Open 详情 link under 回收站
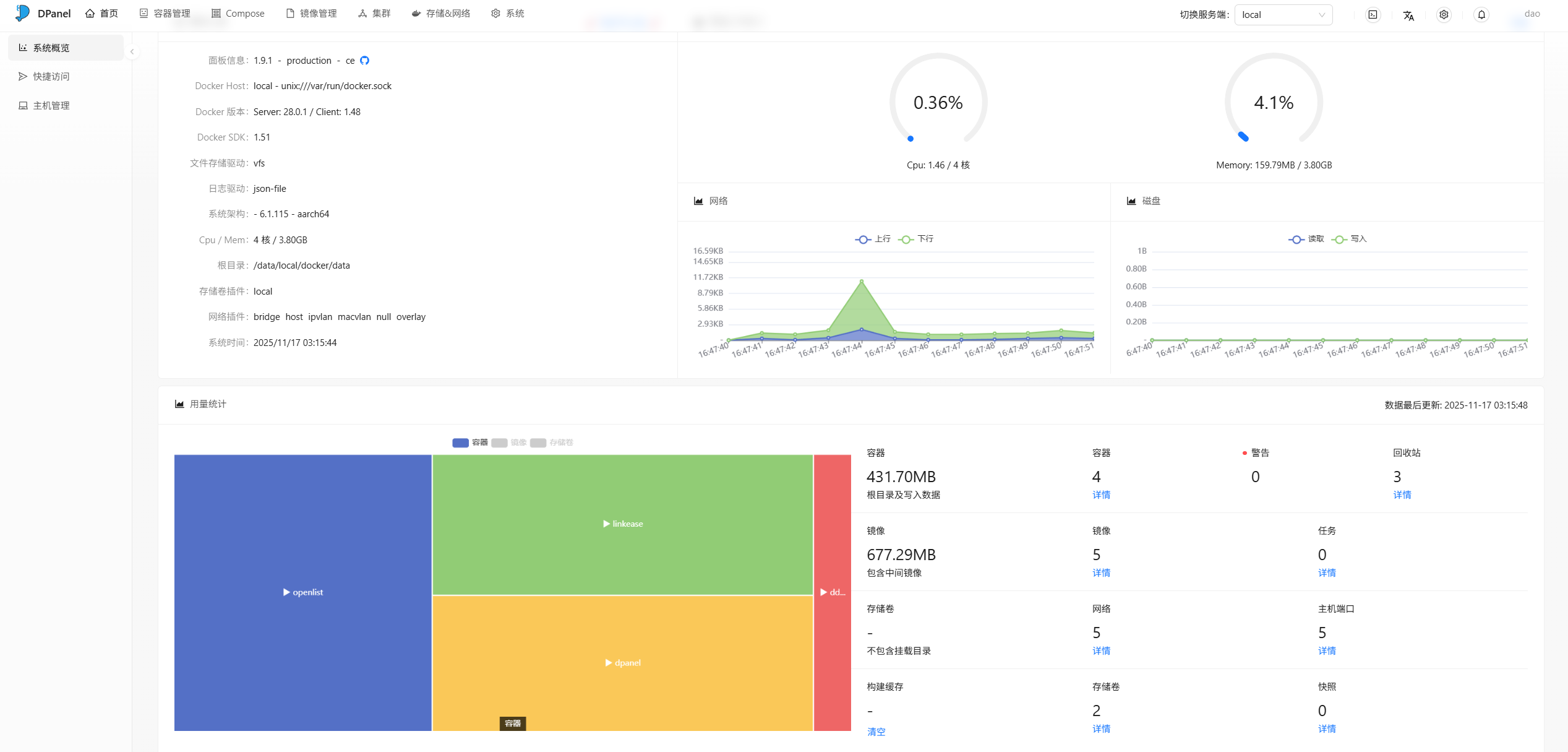Screen dimensions: 1568x752 point(1402,495)
